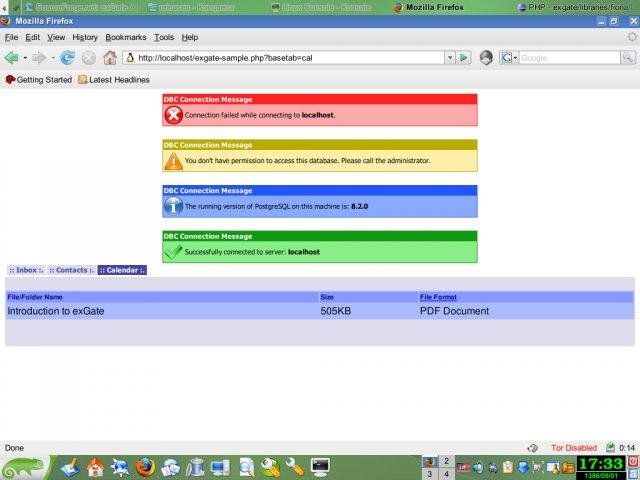
Task: Open the openSUSE start menu
Action: click(24, 468)
